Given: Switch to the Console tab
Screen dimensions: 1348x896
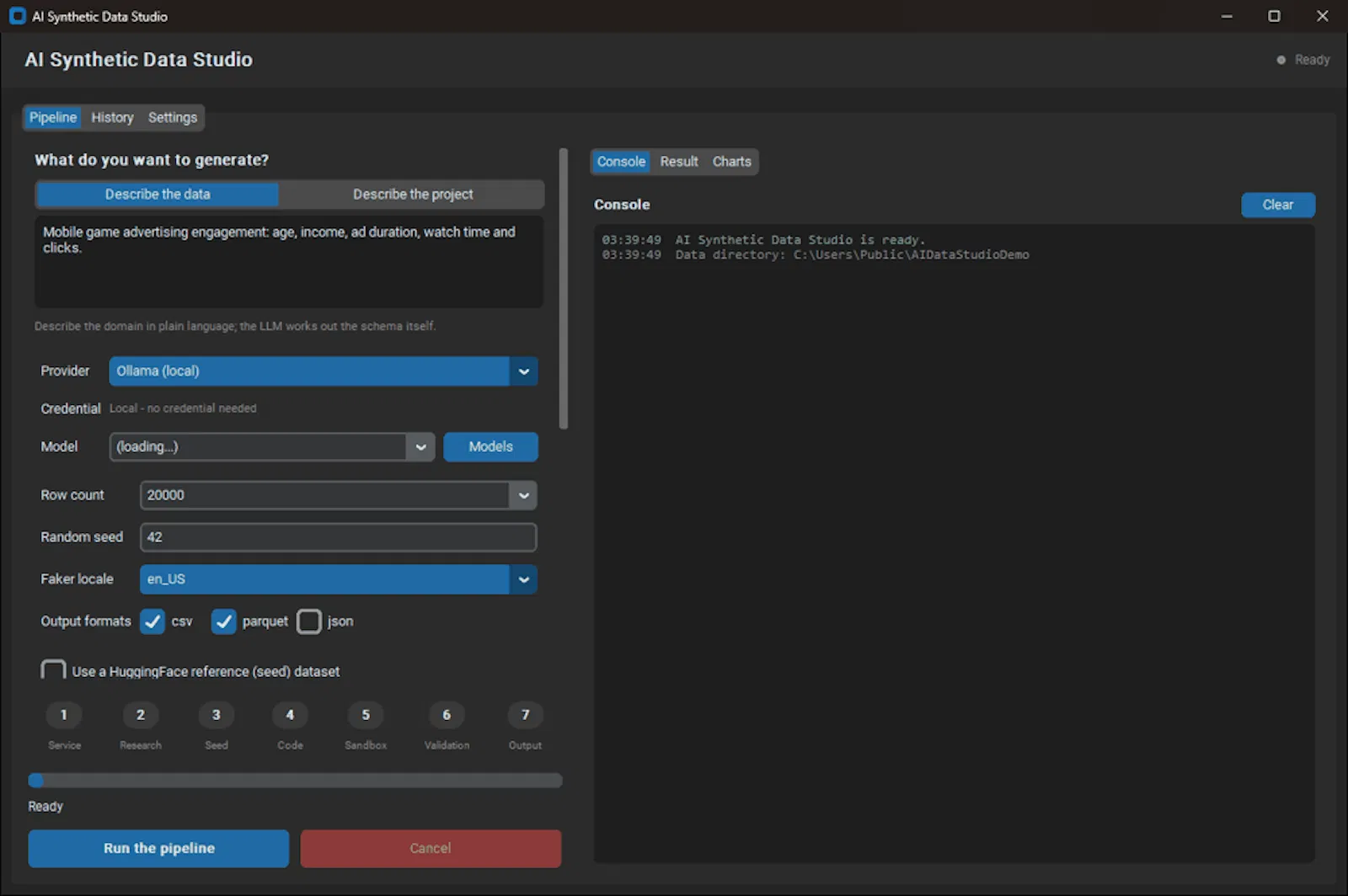Looking at the screenshot, I should pos(621,162).
